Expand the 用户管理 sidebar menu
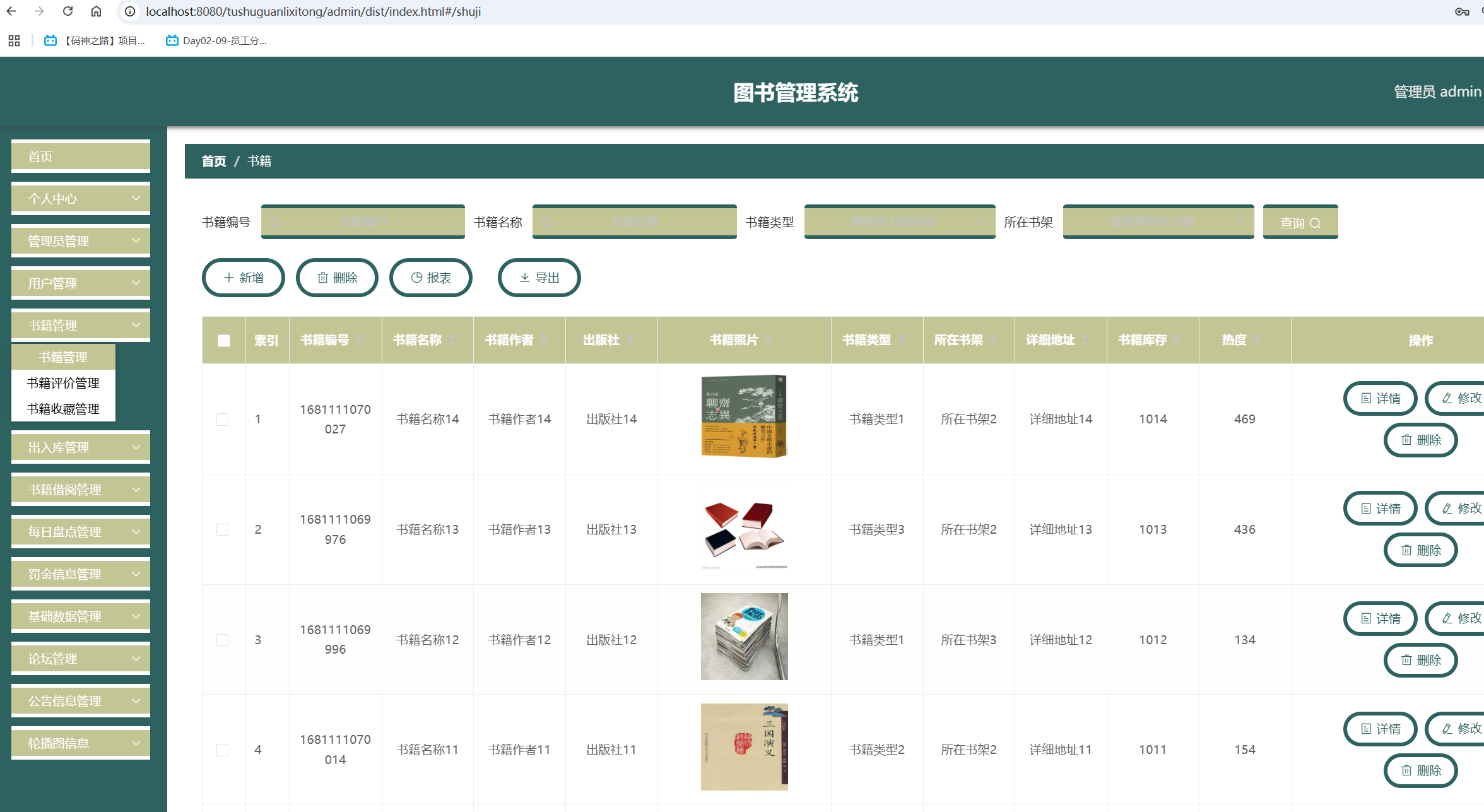Image resolution: width=1484 pixels, height=812 pixels. (x=81, y=283)
